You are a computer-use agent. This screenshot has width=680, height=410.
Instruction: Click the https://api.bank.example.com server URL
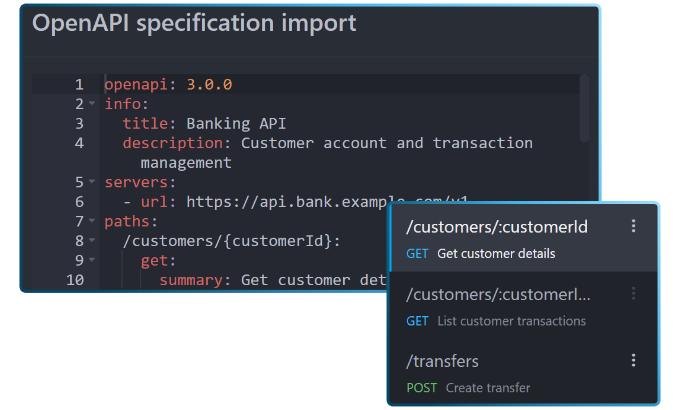coord(300,202)
